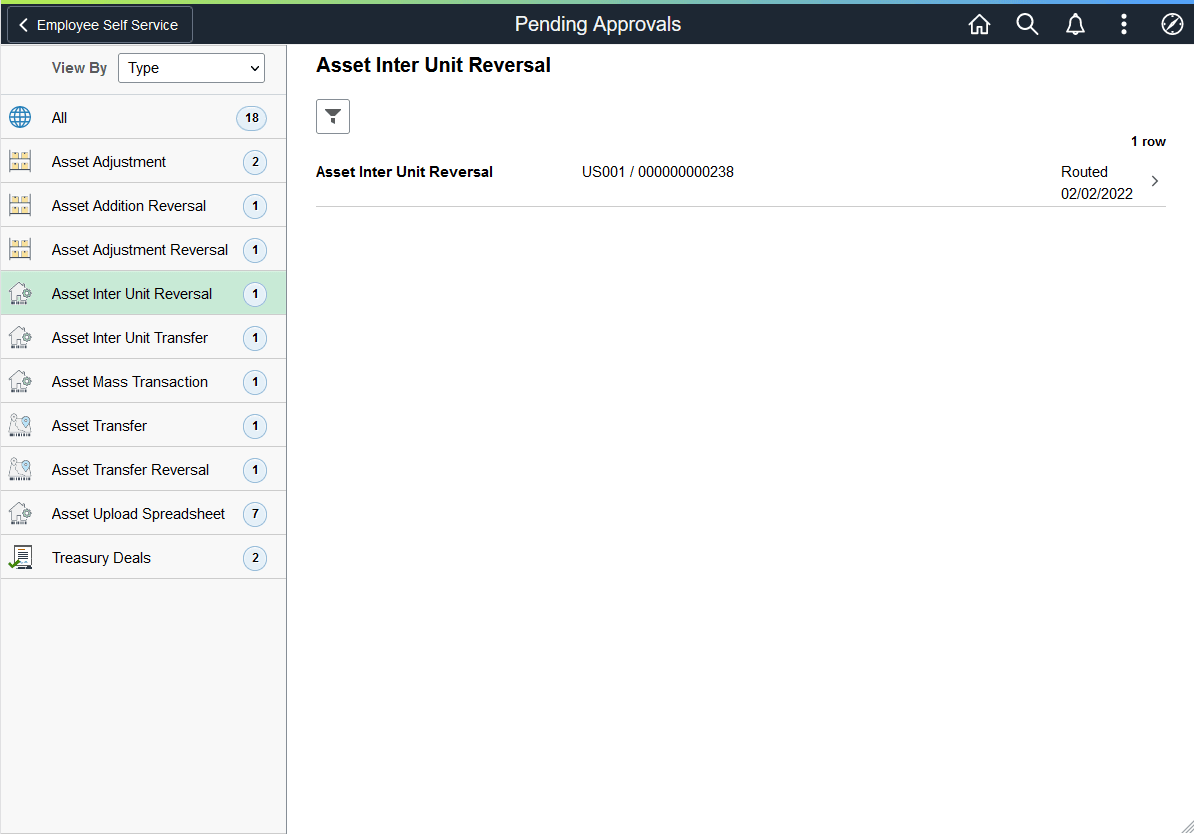Collapse back with Employee Self Service chevron
Screen dimensions: 1194x834
click(22, 24)
